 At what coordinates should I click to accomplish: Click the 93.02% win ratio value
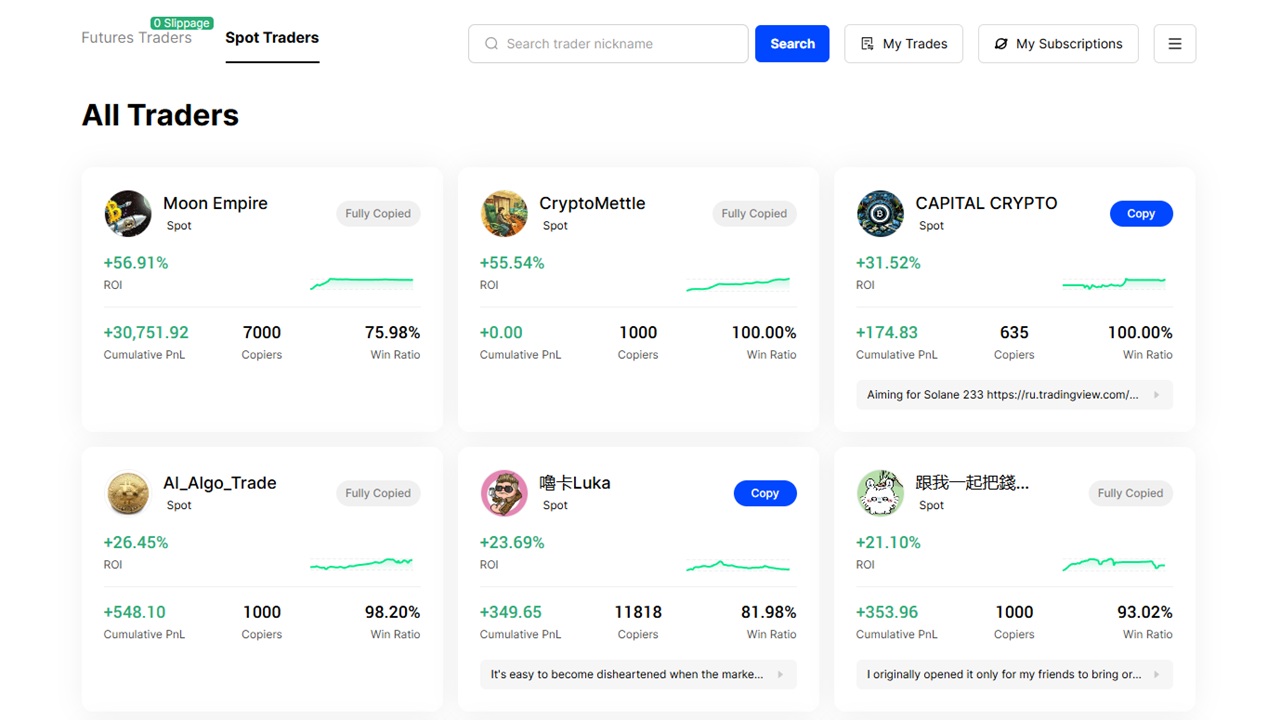point(1145,613)
